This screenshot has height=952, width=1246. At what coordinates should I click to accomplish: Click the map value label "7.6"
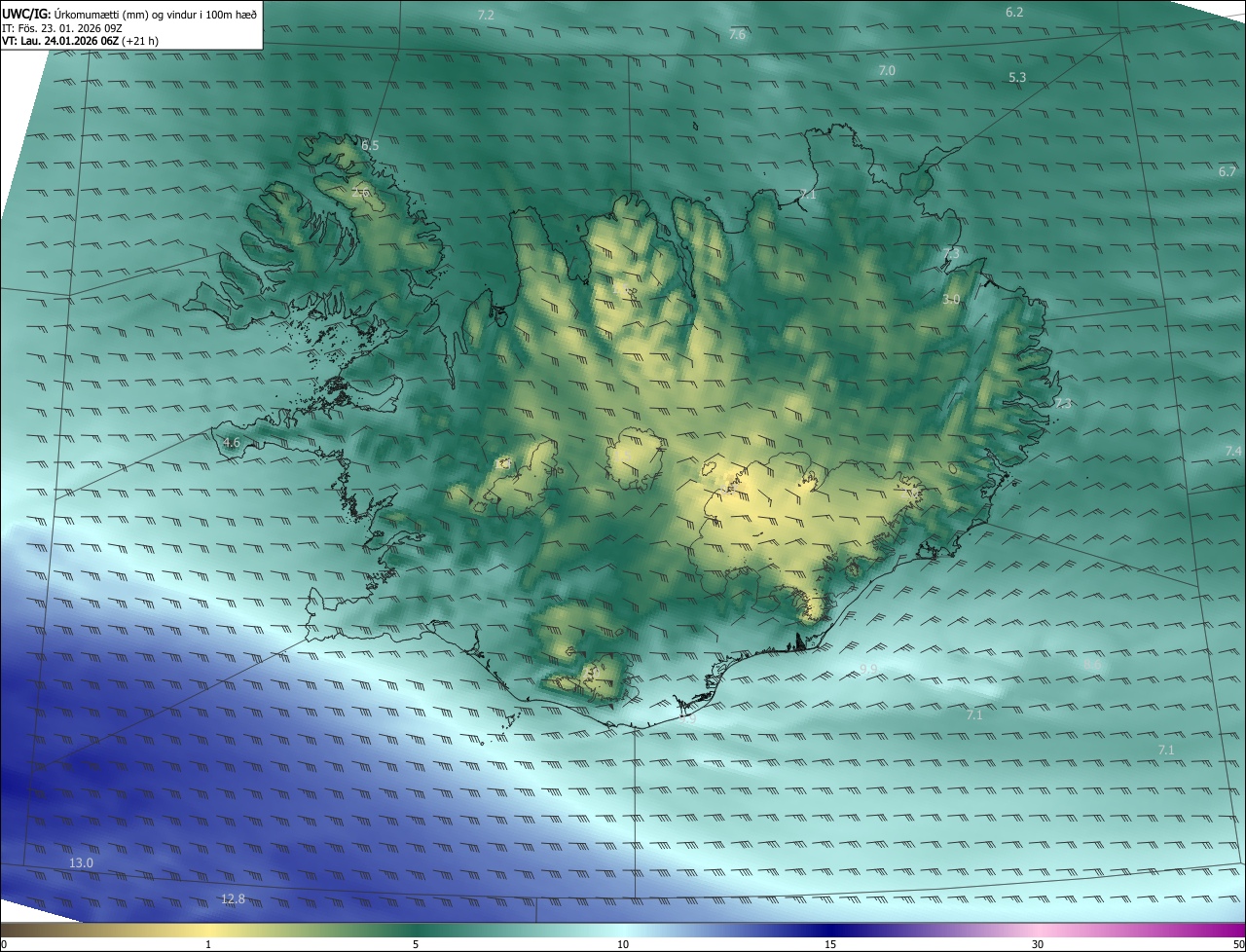coord(737,34)
